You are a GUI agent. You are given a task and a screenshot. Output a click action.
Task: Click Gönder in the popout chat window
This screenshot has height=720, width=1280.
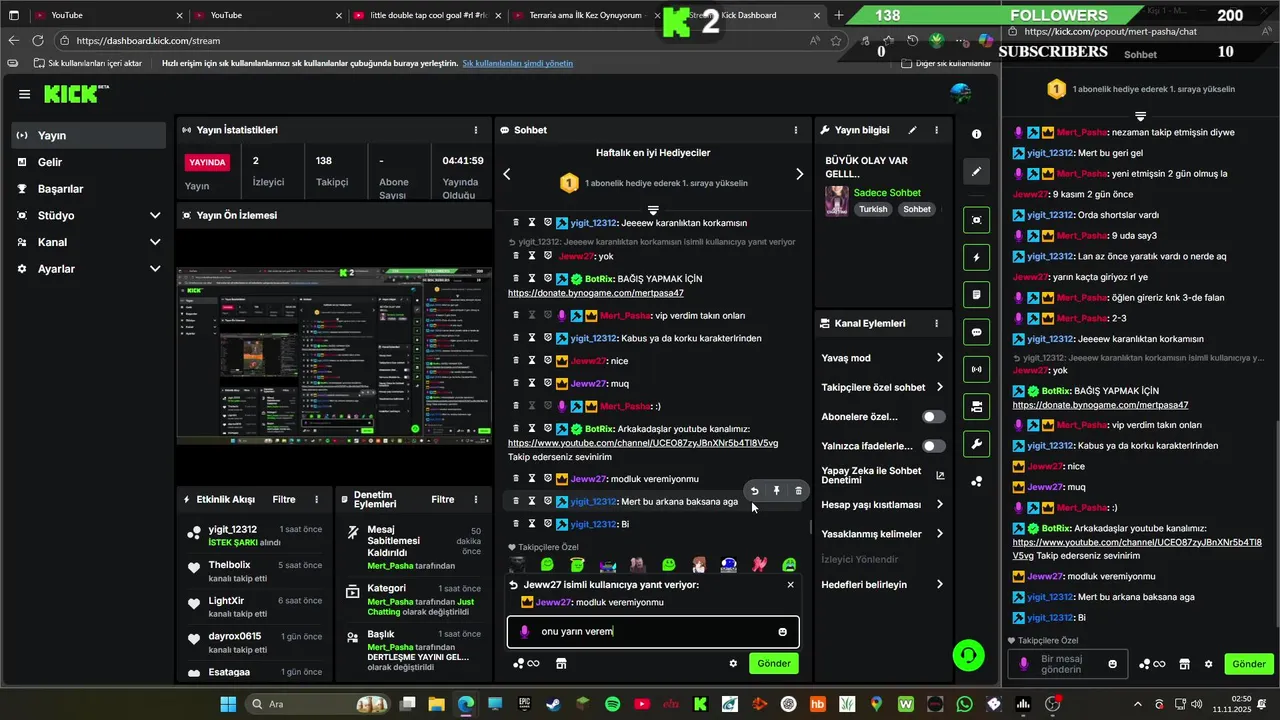(1248, 664)
